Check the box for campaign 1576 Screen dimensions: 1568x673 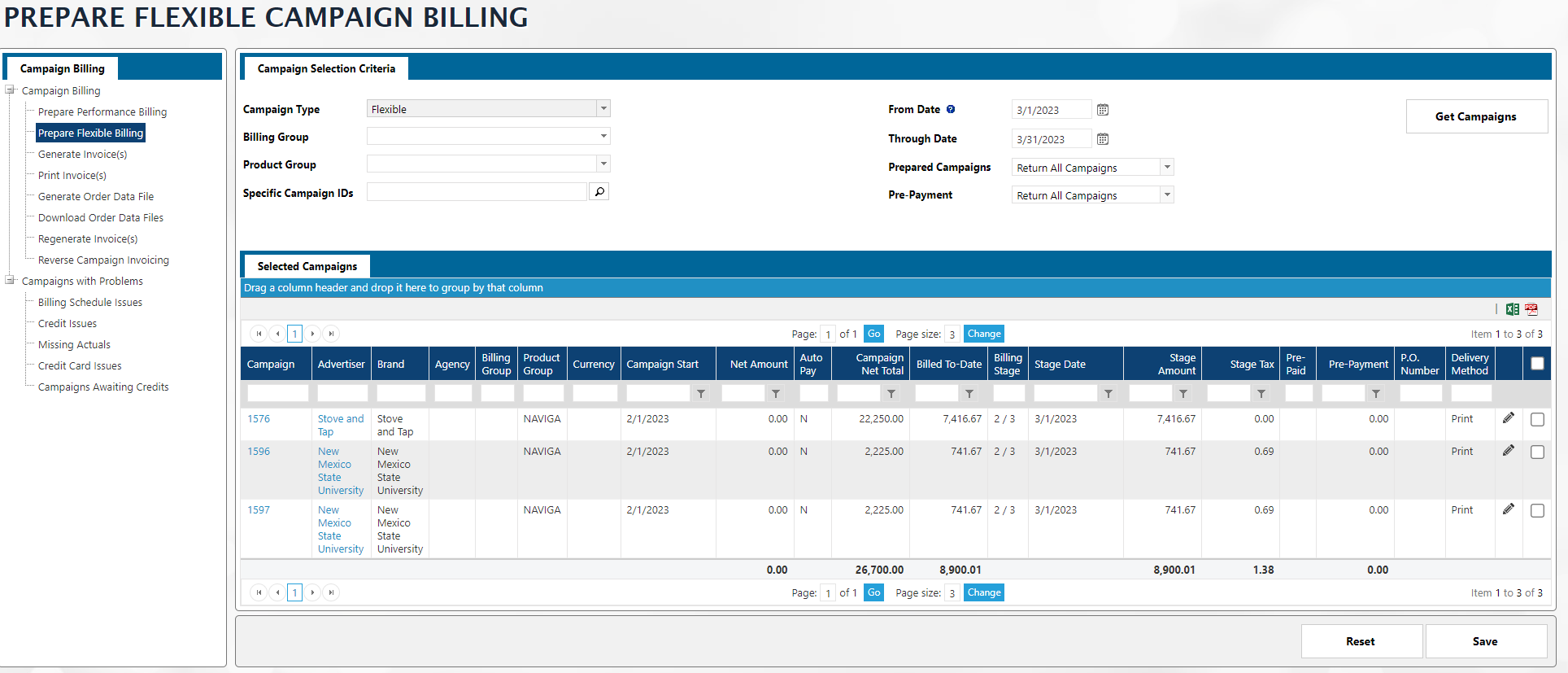pyautogui.click(x=1537, y=420)
